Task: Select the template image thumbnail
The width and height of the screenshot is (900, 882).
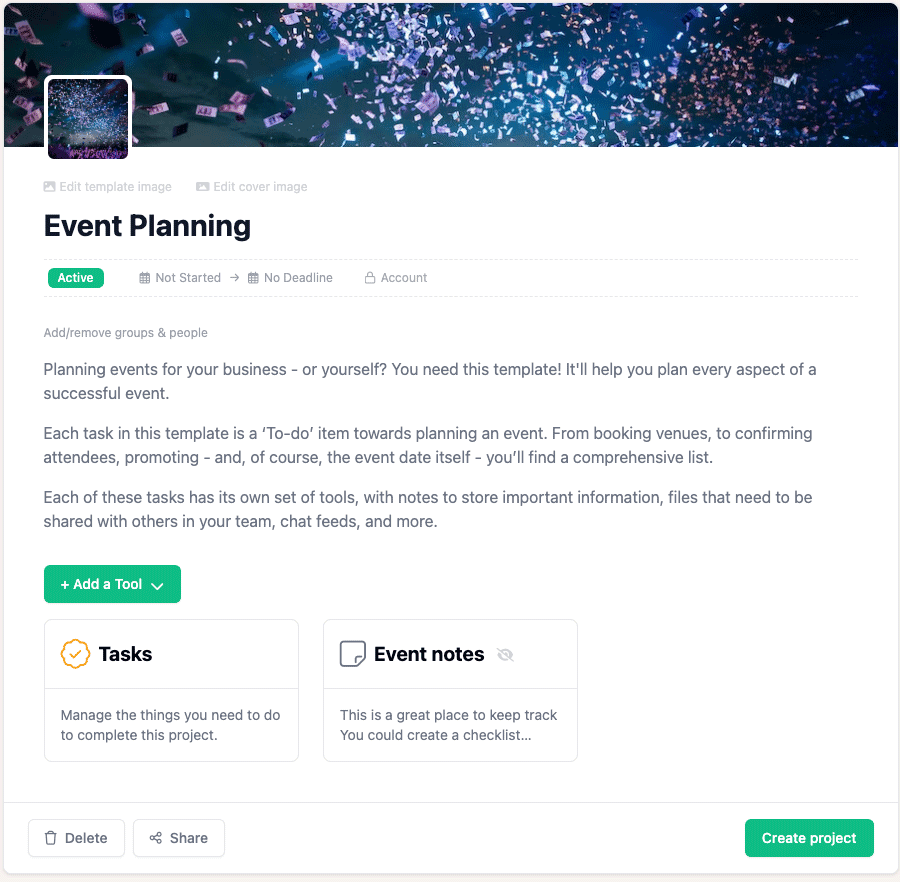Action: click(x=87, y=116)
